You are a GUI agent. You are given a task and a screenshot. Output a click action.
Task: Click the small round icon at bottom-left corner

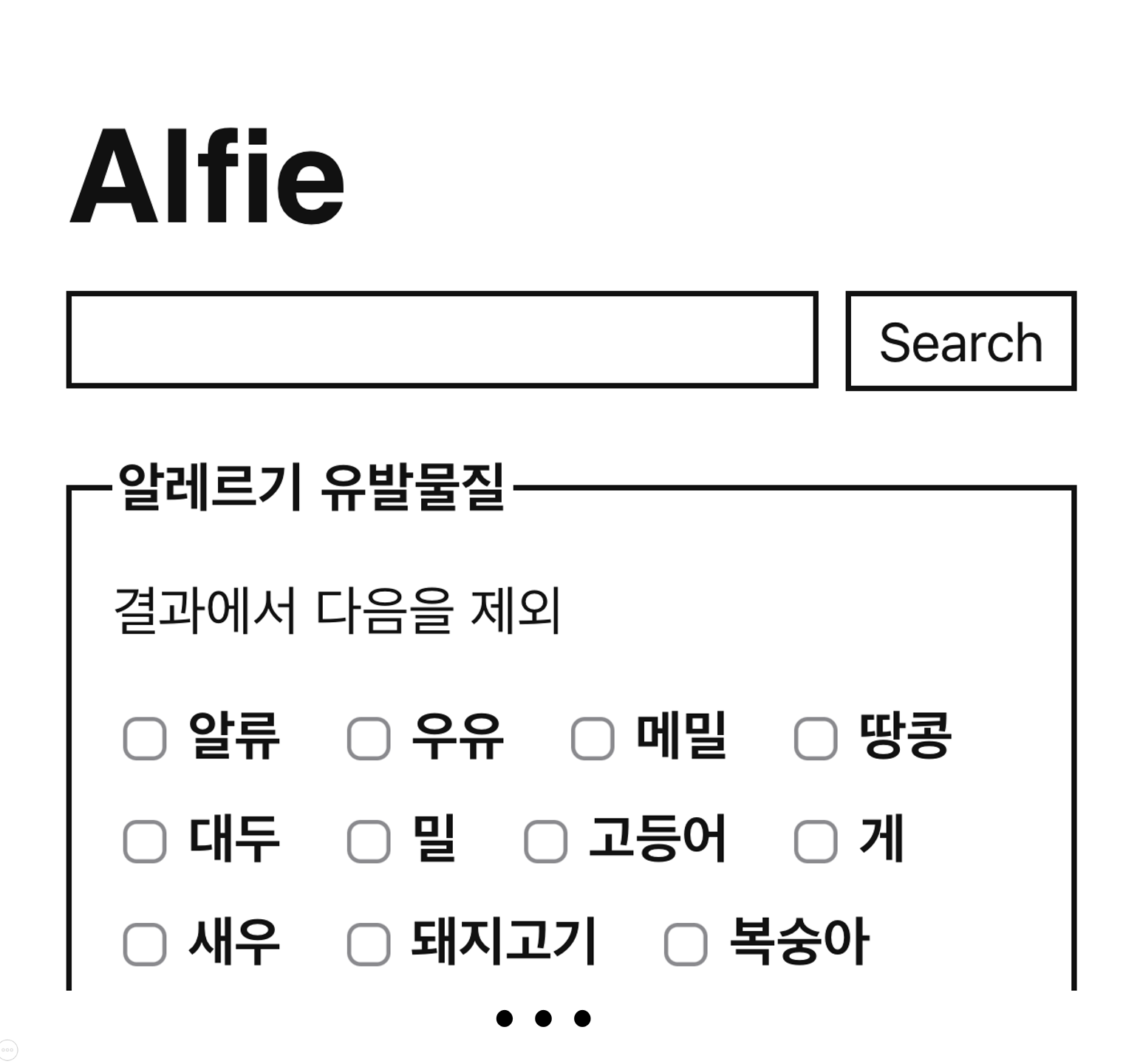tap(7, 1049)
